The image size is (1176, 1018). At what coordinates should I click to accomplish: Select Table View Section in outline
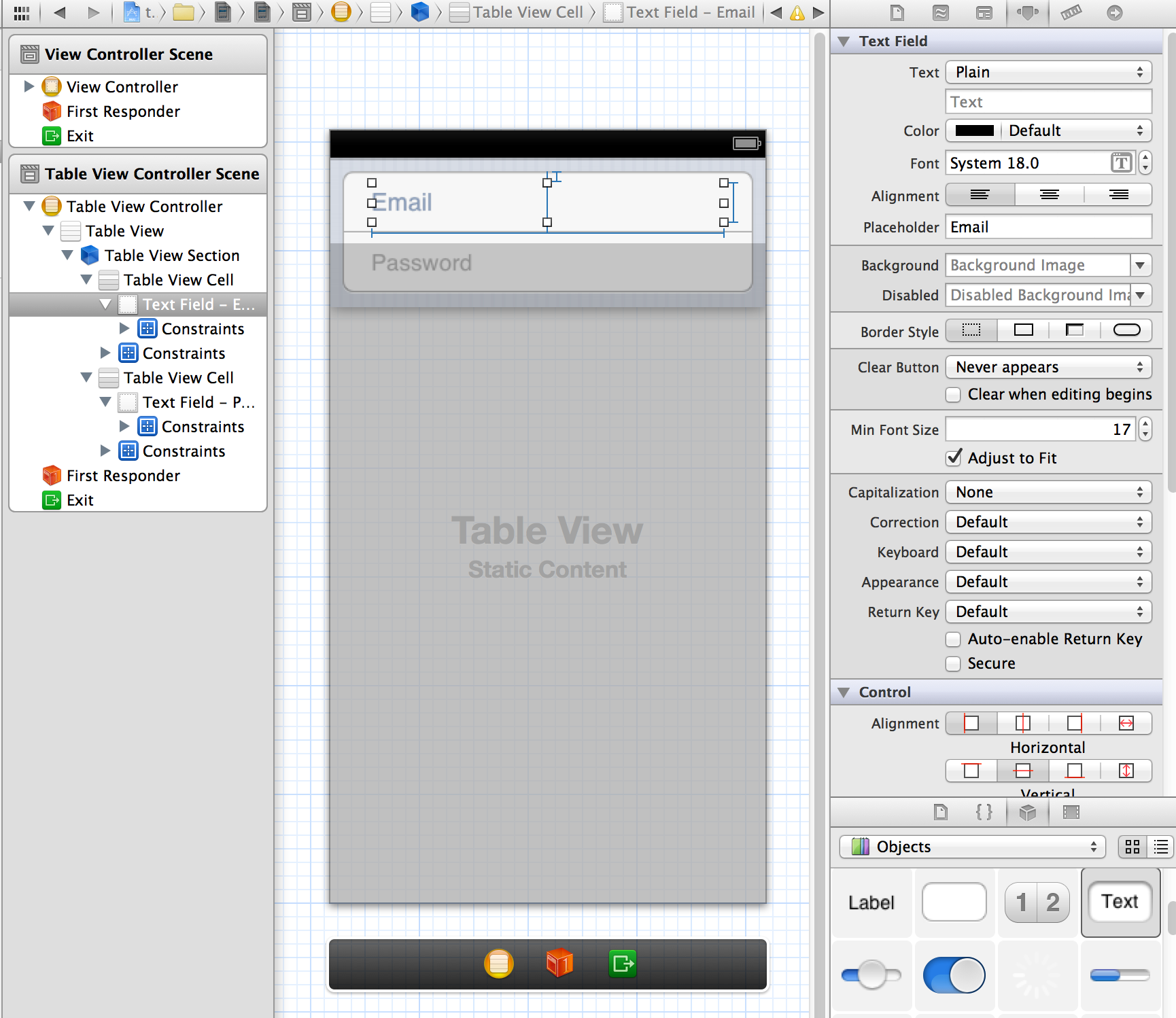(171, 256)
